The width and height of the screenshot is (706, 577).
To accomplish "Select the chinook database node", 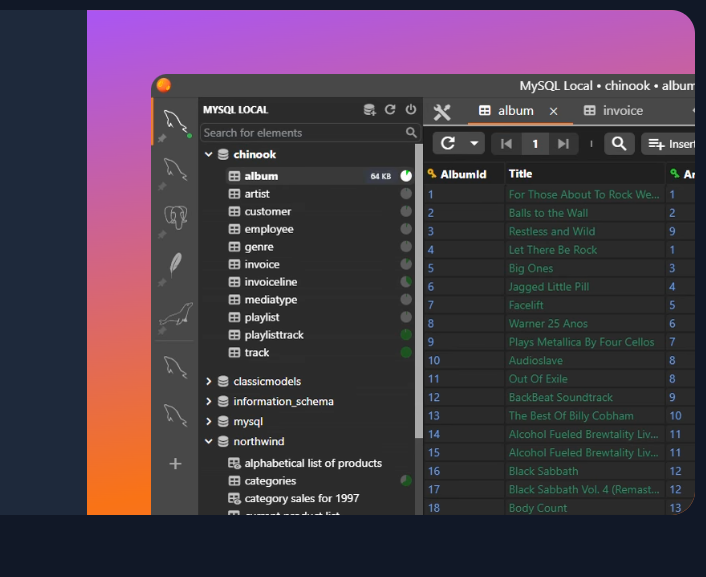I will pos(254,154).
